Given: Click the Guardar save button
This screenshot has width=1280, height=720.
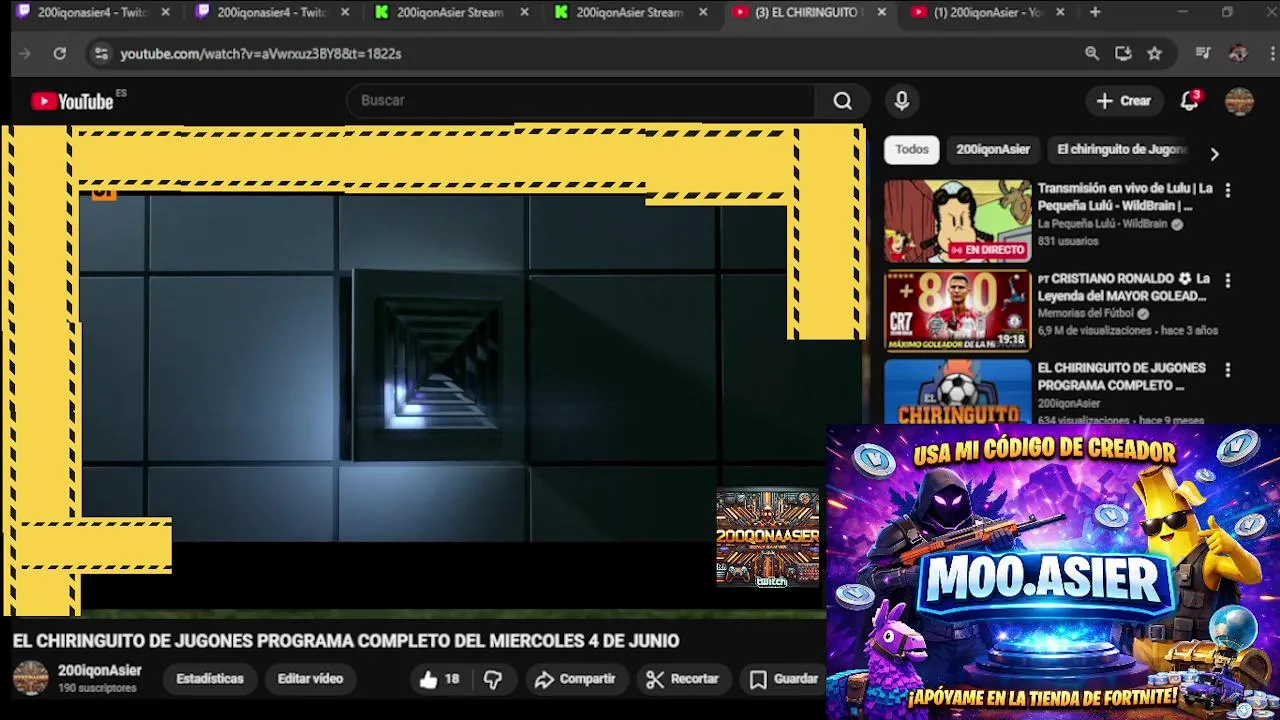Looking at the screenshot, I should (783, 679).
